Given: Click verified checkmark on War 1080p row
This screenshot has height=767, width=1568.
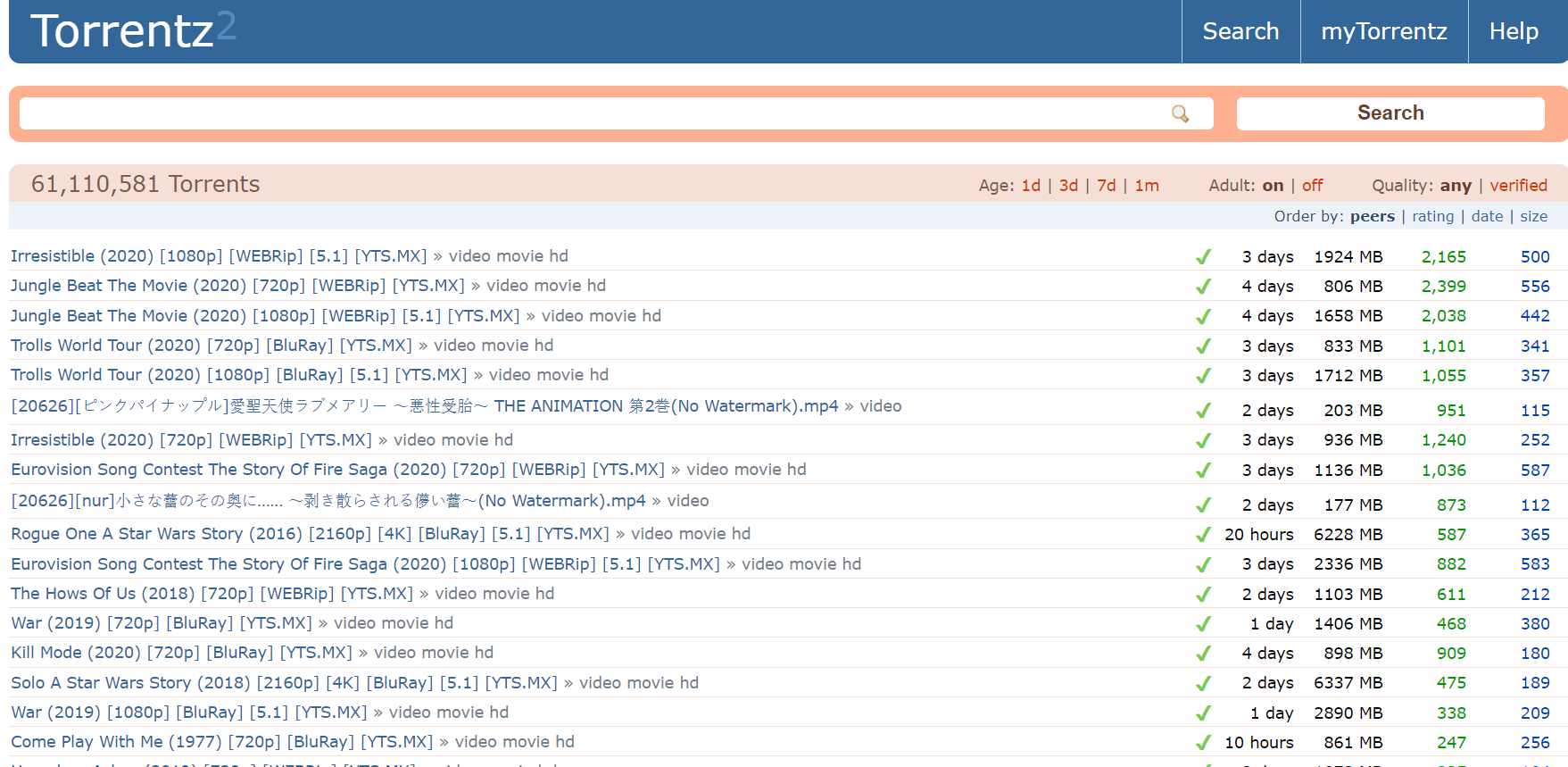Looking at the screenshot, I should [1203, 713].
